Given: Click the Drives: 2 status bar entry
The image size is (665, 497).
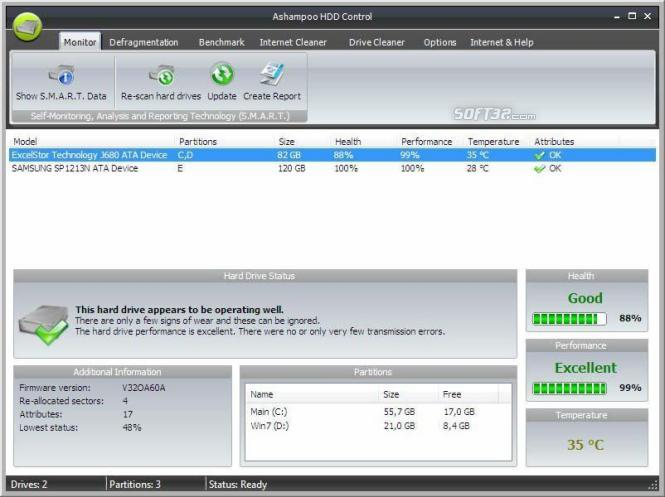Looking at the screenshot, I should tap(29, 484).
